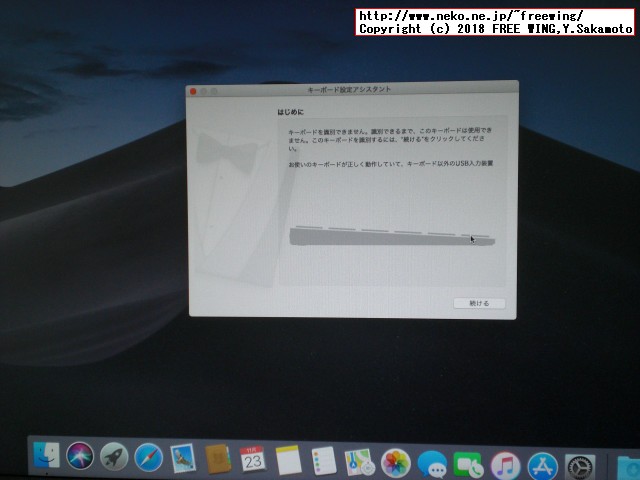Open Maps icon in Dock
640x480 pixels.
[x=359, y=463]
